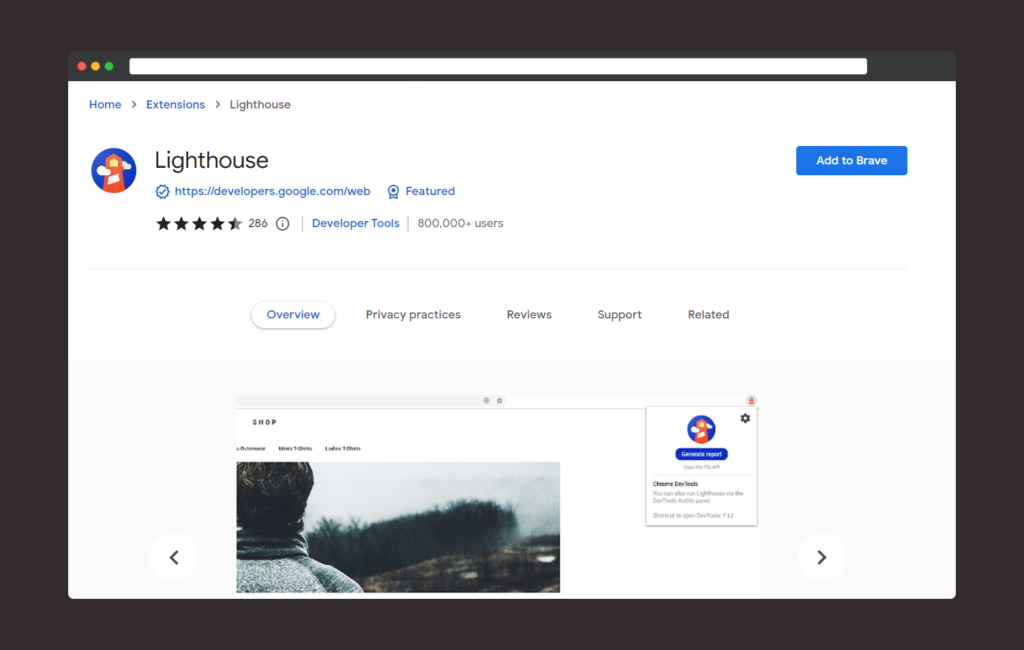1024x650 pixels.
Task: Focus the browser address bar
Action: 498,66
